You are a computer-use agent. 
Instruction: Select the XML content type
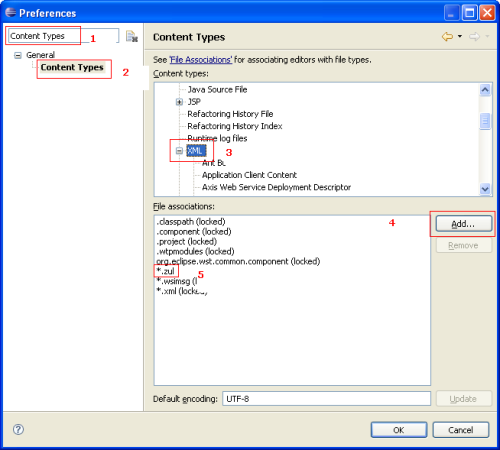195,151
